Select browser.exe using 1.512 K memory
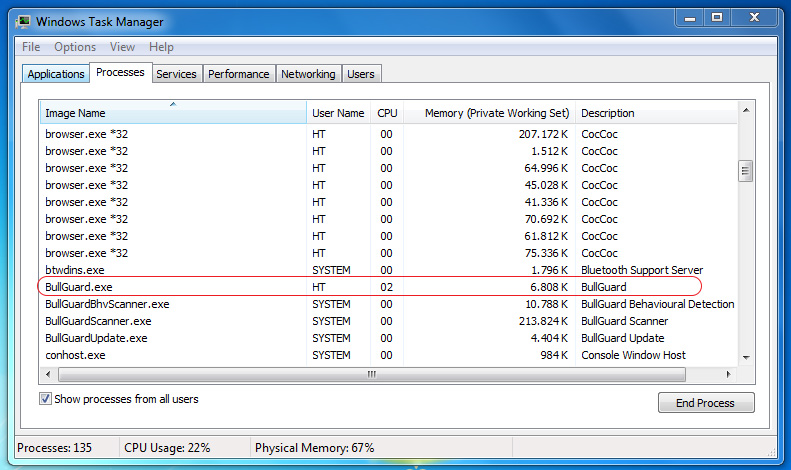The width and height of the screenshot is (791, 470). click(388, 151)
